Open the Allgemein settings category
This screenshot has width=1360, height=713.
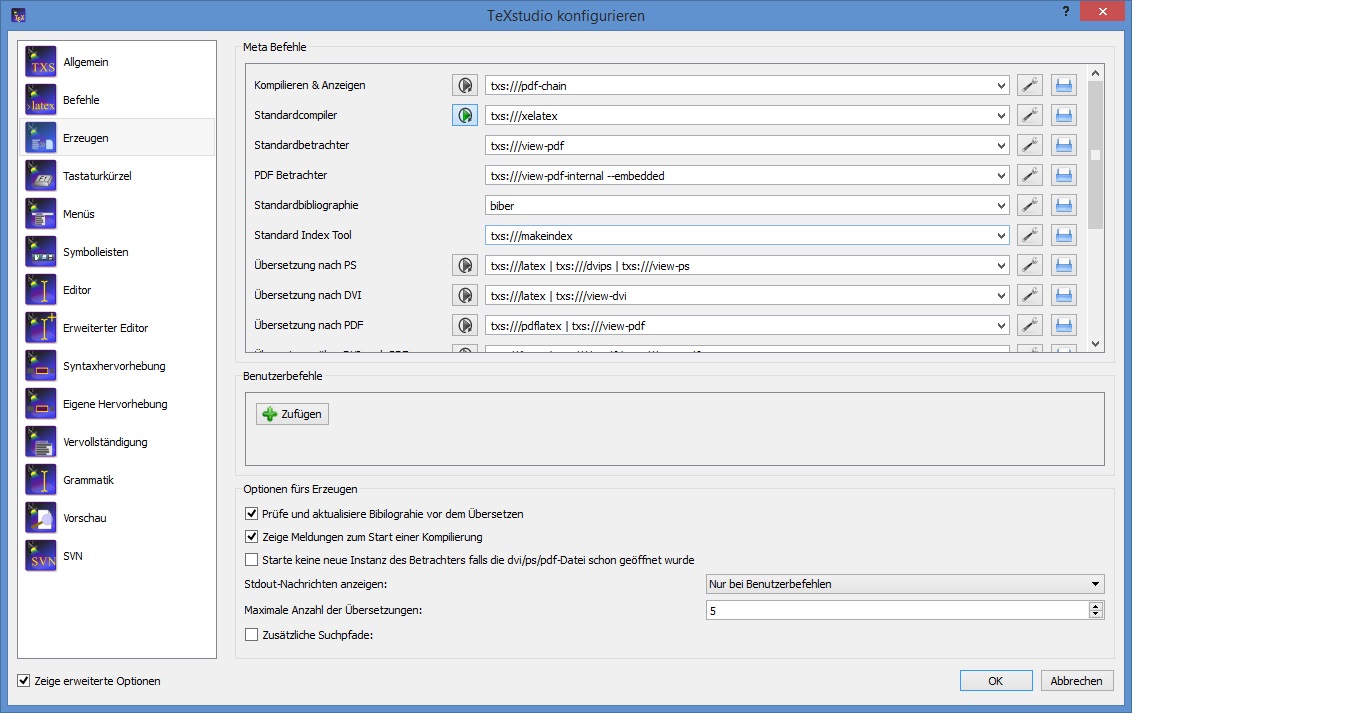point(117,62)
